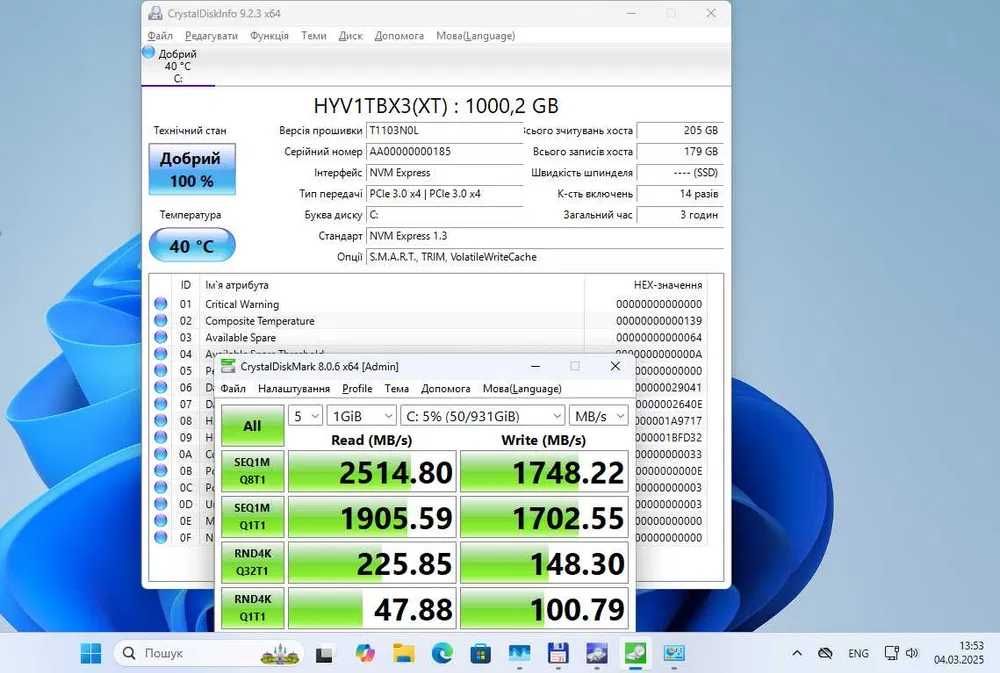Open Редагувати menu in CrystalDiskInfo
1000x673 pixels.
[211, 36]
